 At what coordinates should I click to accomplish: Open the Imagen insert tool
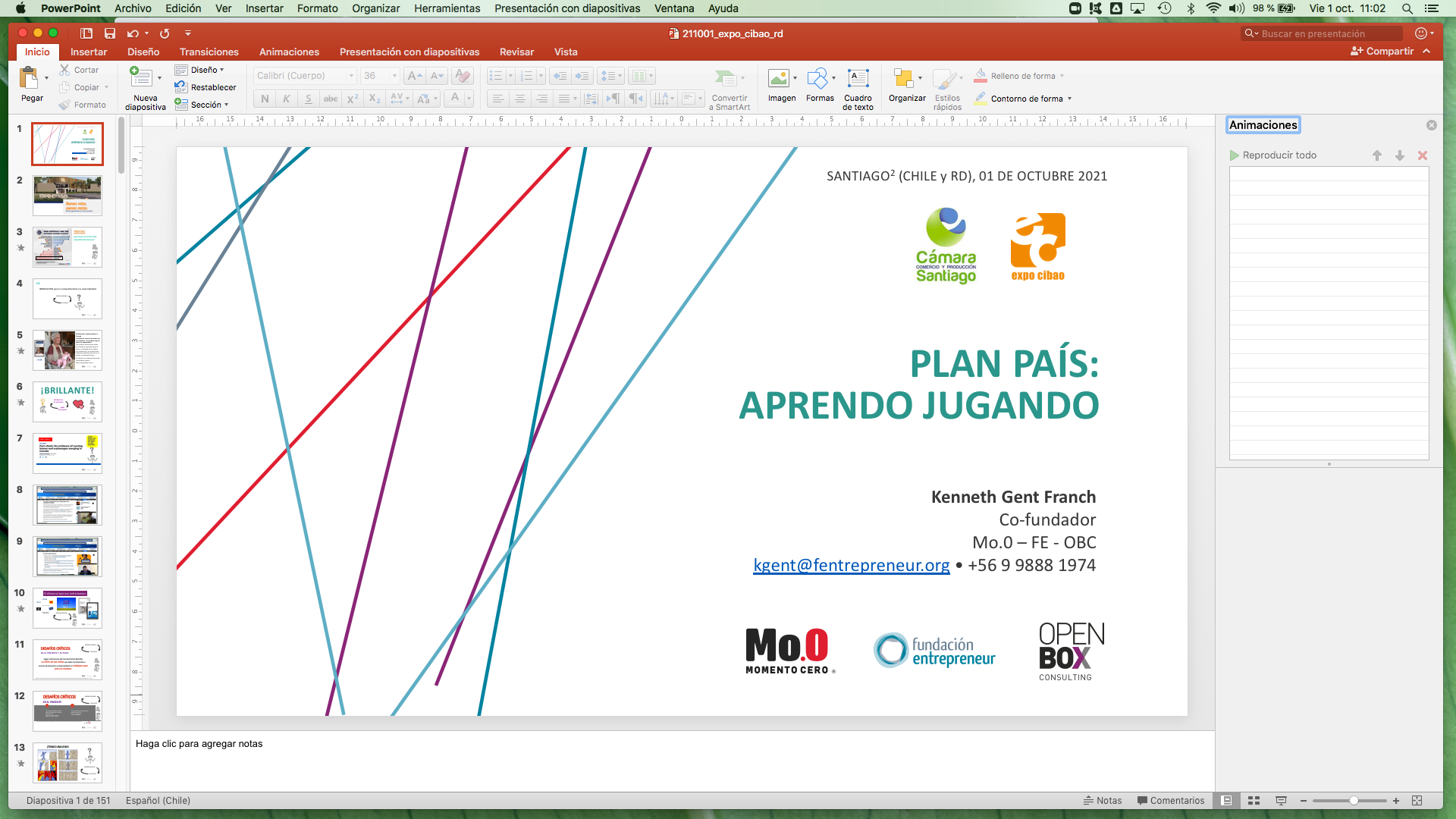[779, 79]
